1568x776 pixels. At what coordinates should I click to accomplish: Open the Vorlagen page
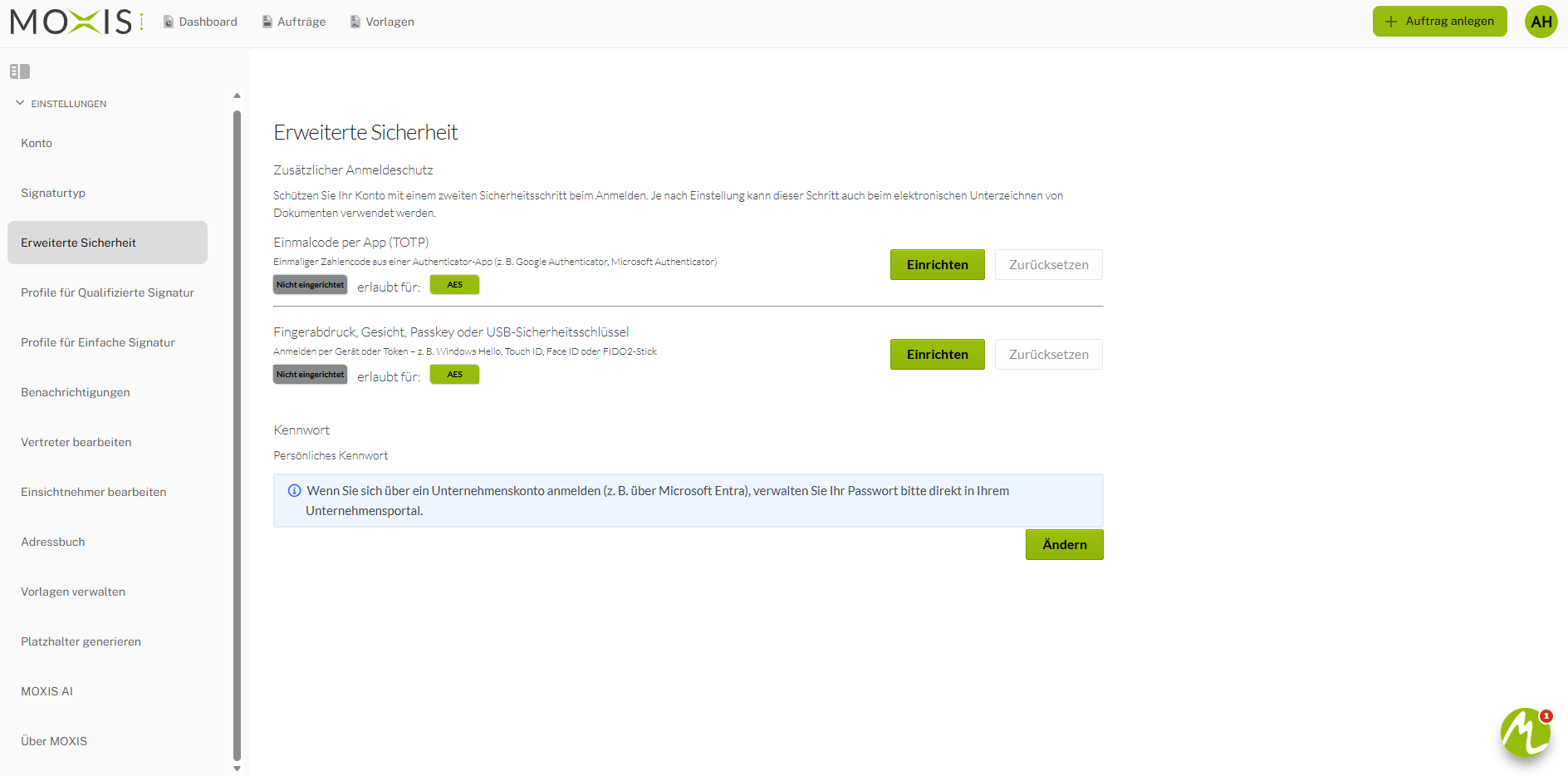(382, 22)
